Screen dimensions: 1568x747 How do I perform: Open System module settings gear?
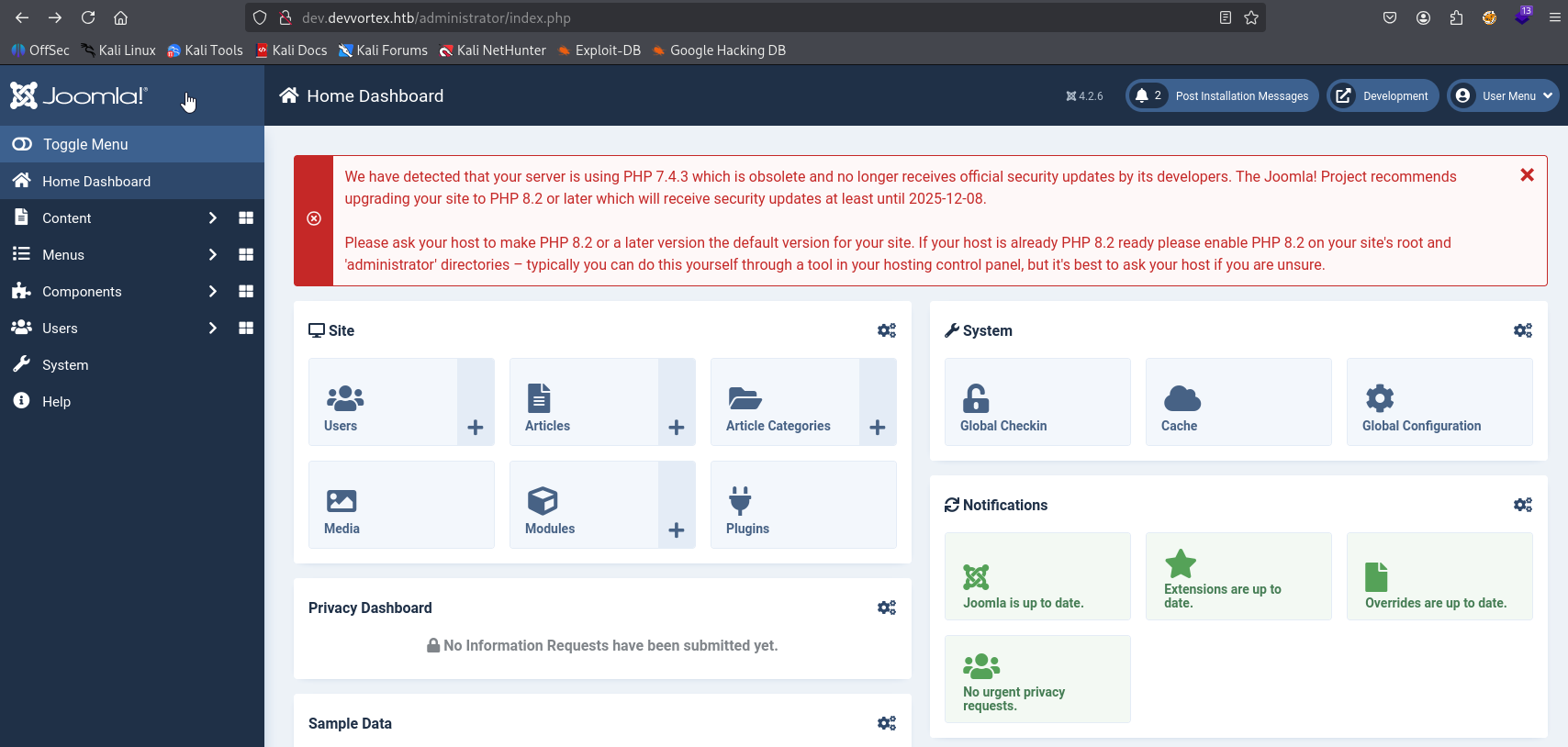1523,330
